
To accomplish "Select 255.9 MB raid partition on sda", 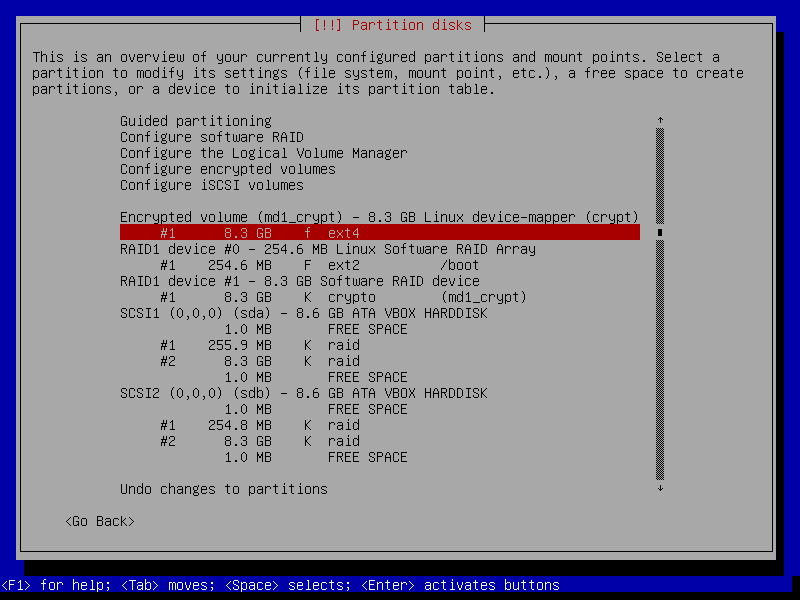I will [259, 345].
